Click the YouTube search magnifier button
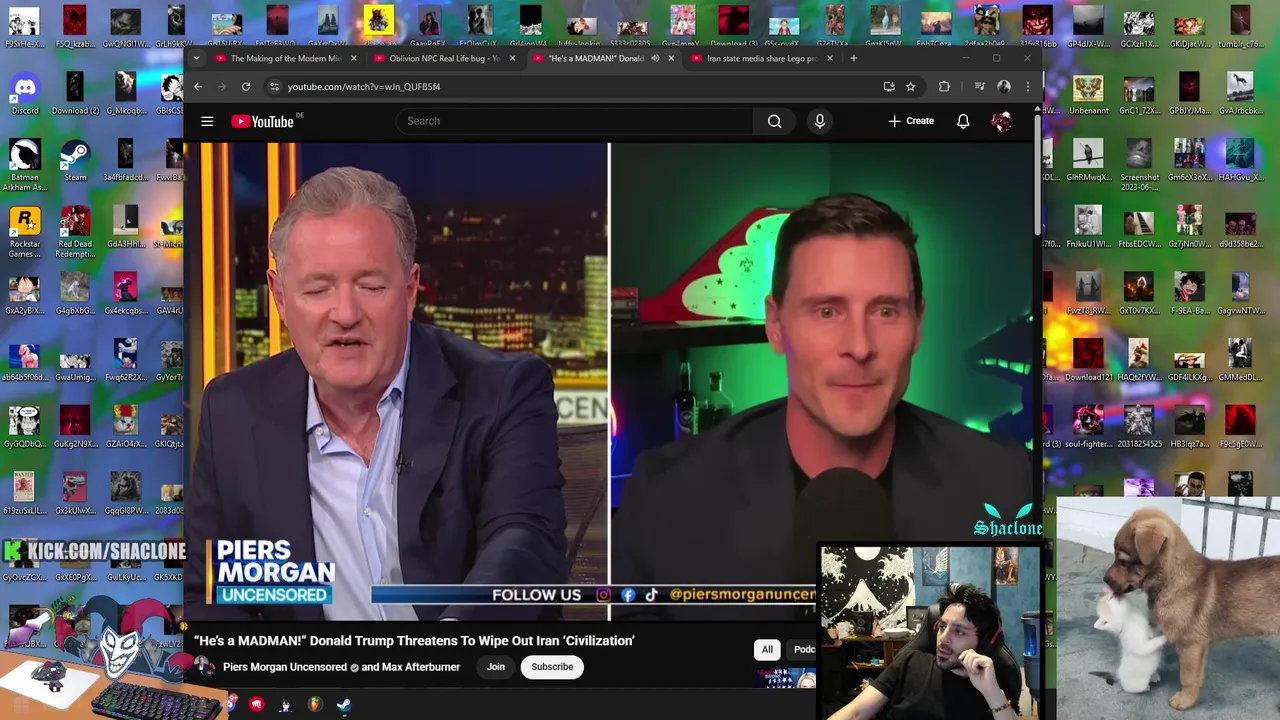1280x720 pixels. (774, 121)
